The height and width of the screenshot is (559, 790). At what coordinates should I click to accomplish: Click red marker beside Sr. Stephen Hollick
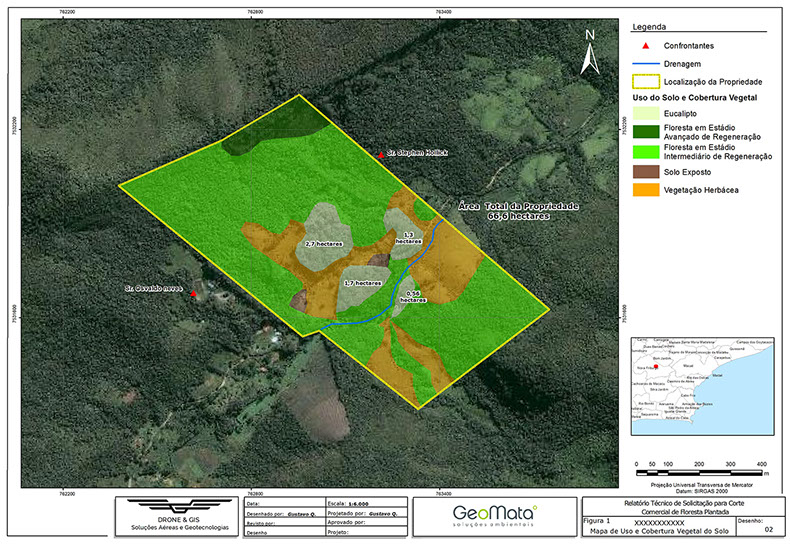(381, 154)
